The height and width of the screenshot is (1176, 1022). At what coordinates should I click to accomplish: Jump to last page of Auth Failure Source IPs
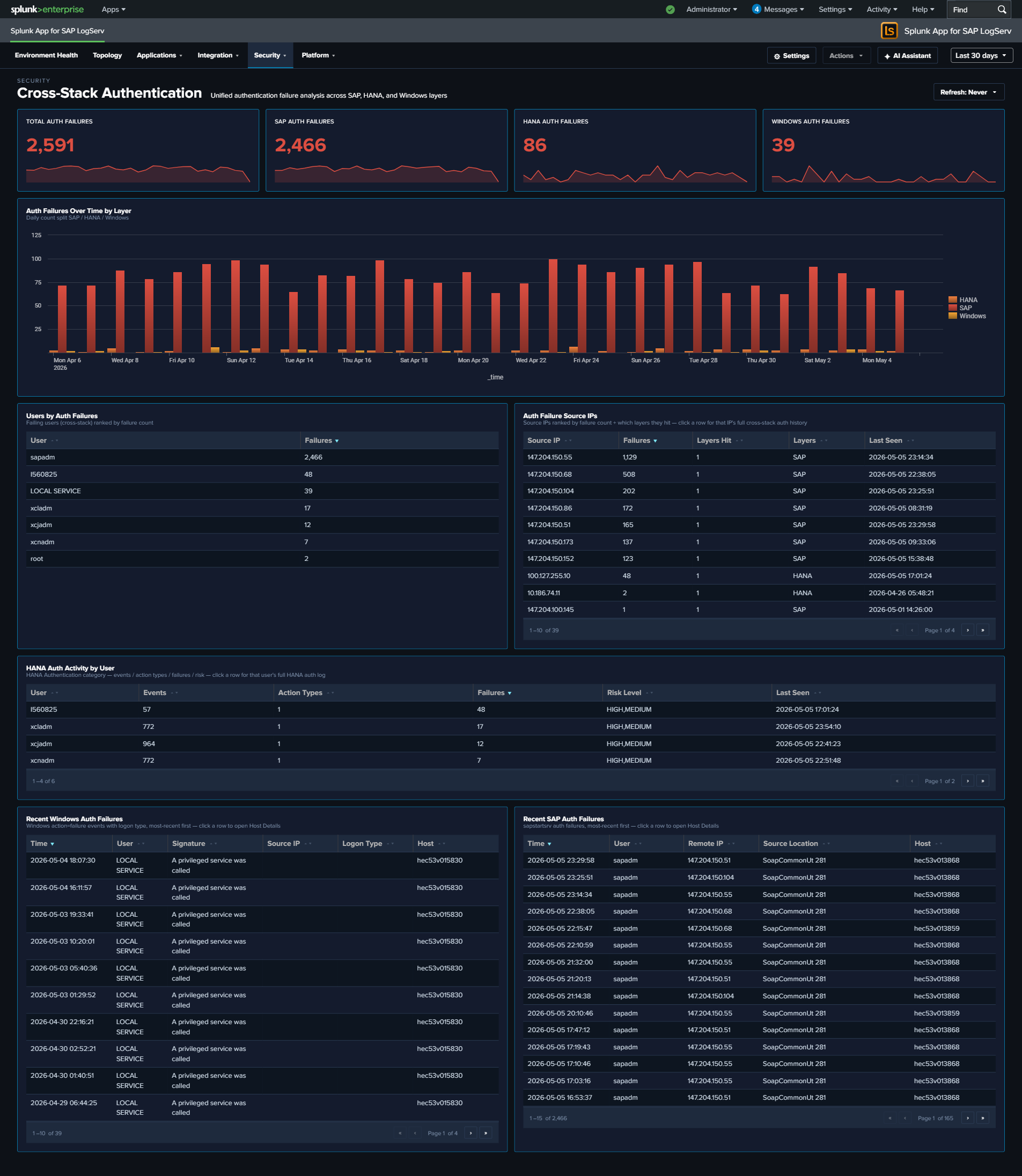click(983, 630)
